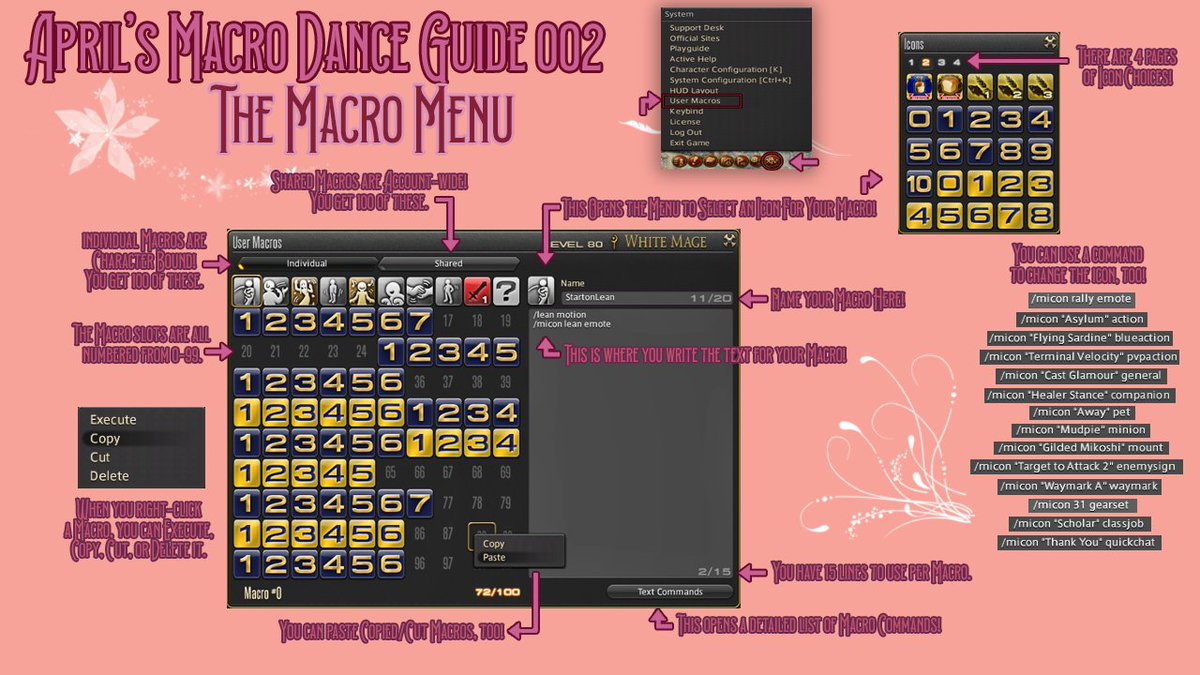The width and height of the screenshot is (1200, 675).
Task: Select empty macro slot 96
Action: pos(418,563)
